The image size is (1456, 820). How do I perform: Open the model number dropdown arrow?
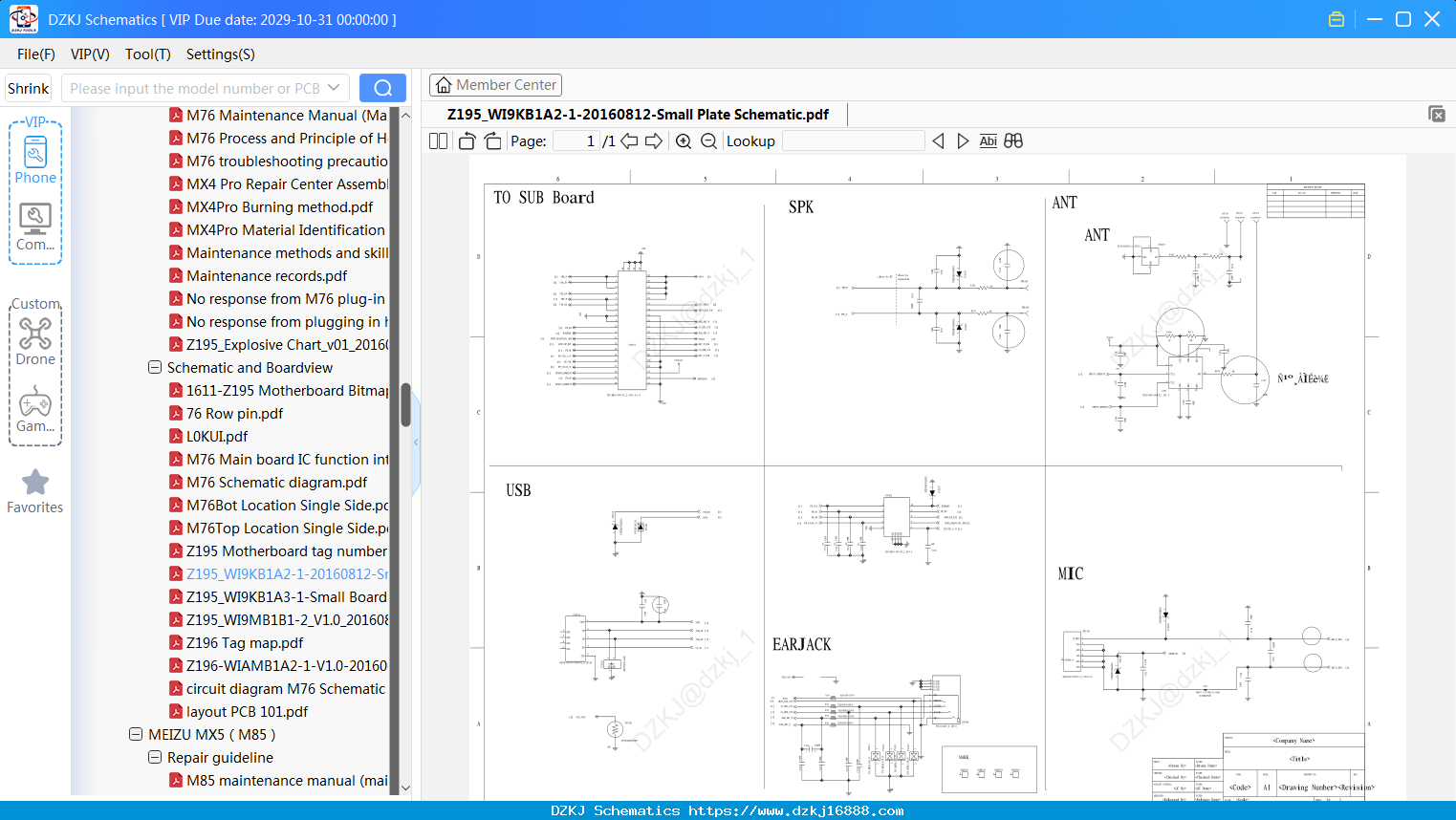(334, 88)
